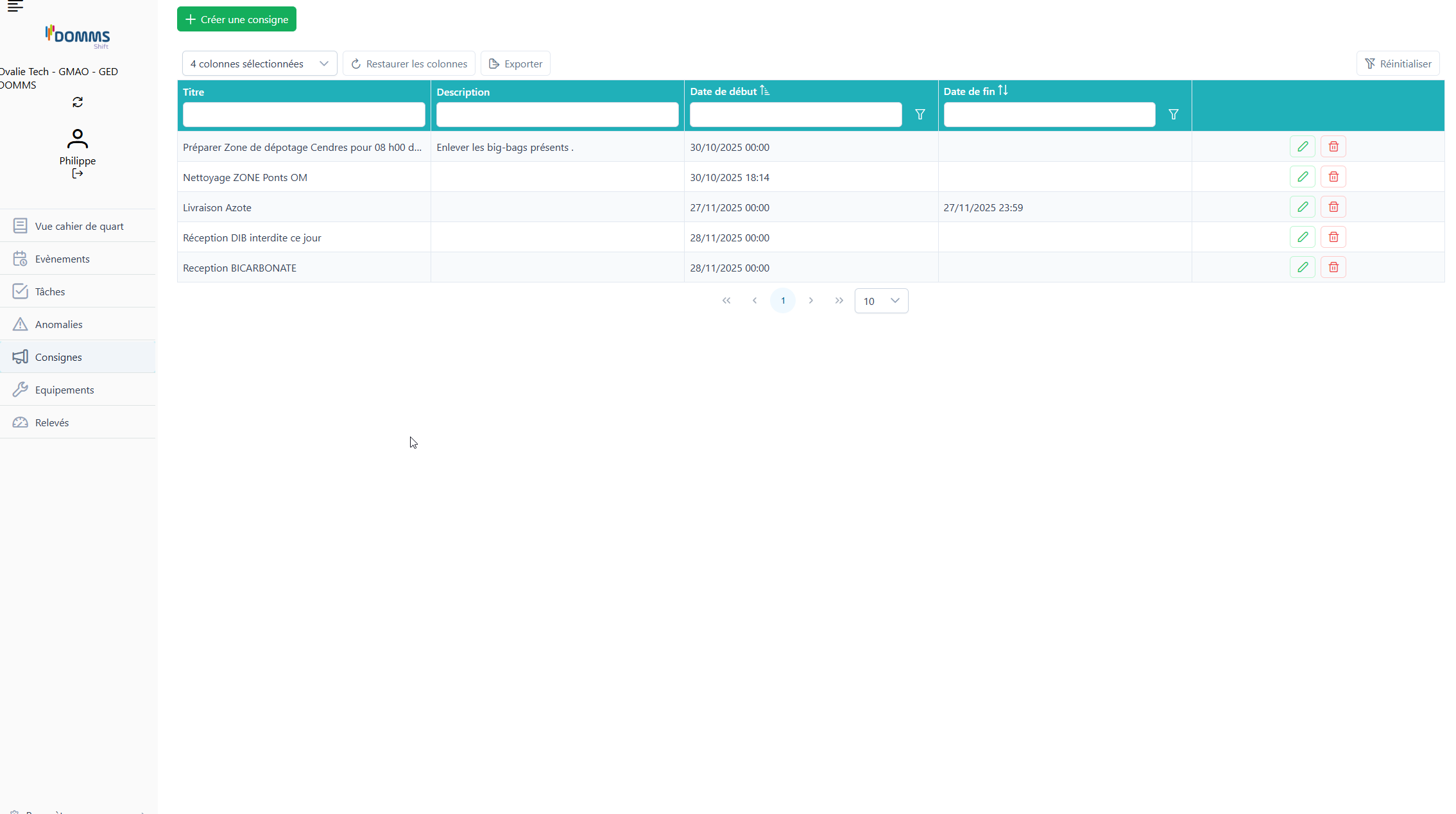
Task: Click the logout icon under Philippe
Action: 78,174
